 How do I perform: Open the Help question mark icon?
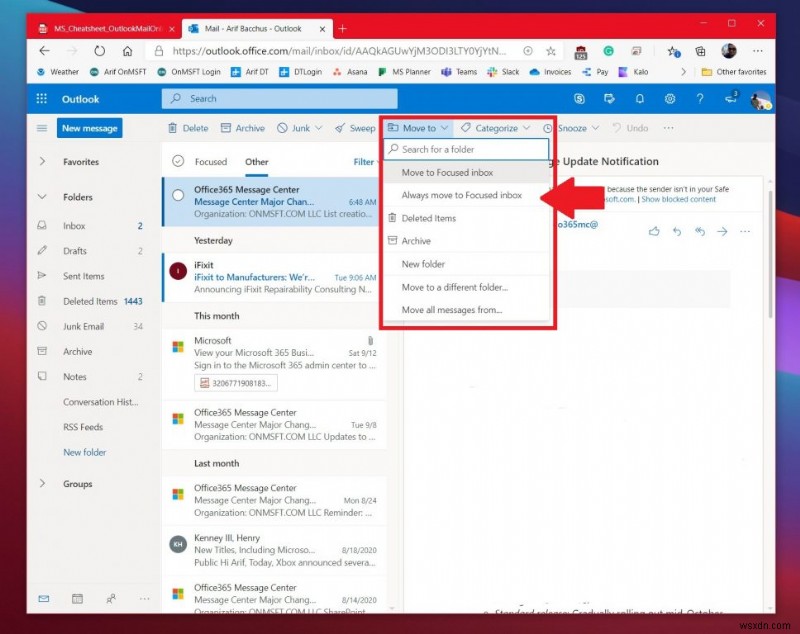pyautogui.click(x=700, y=99)
